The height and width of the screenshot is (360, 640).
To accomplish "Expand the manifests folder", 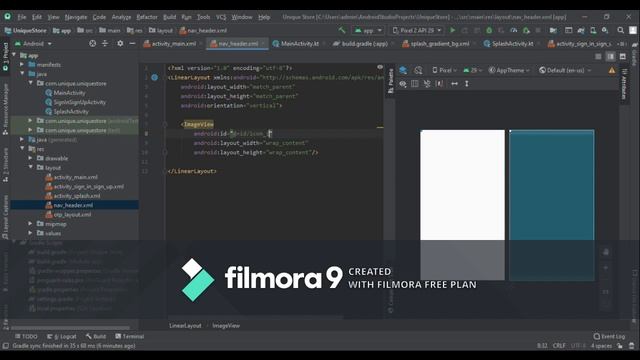I will [22, 64].
